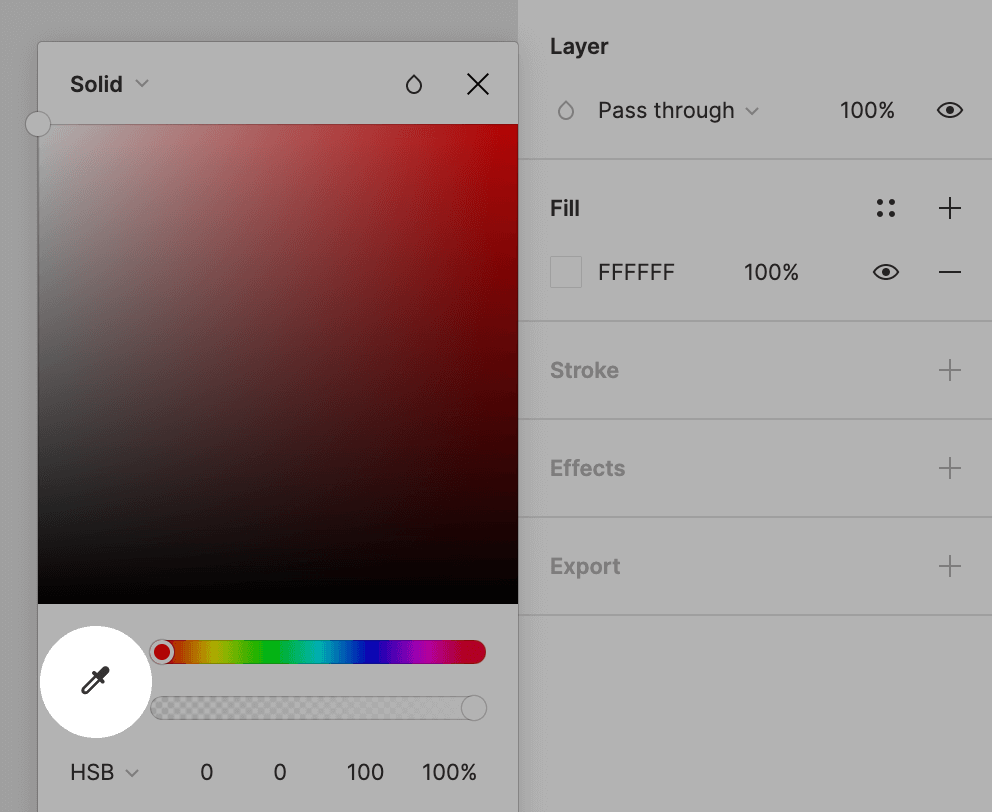Remove the FFFFFF fill with minus icon
Viewport: 992px width, 812px height.
(x=949, y=272)
